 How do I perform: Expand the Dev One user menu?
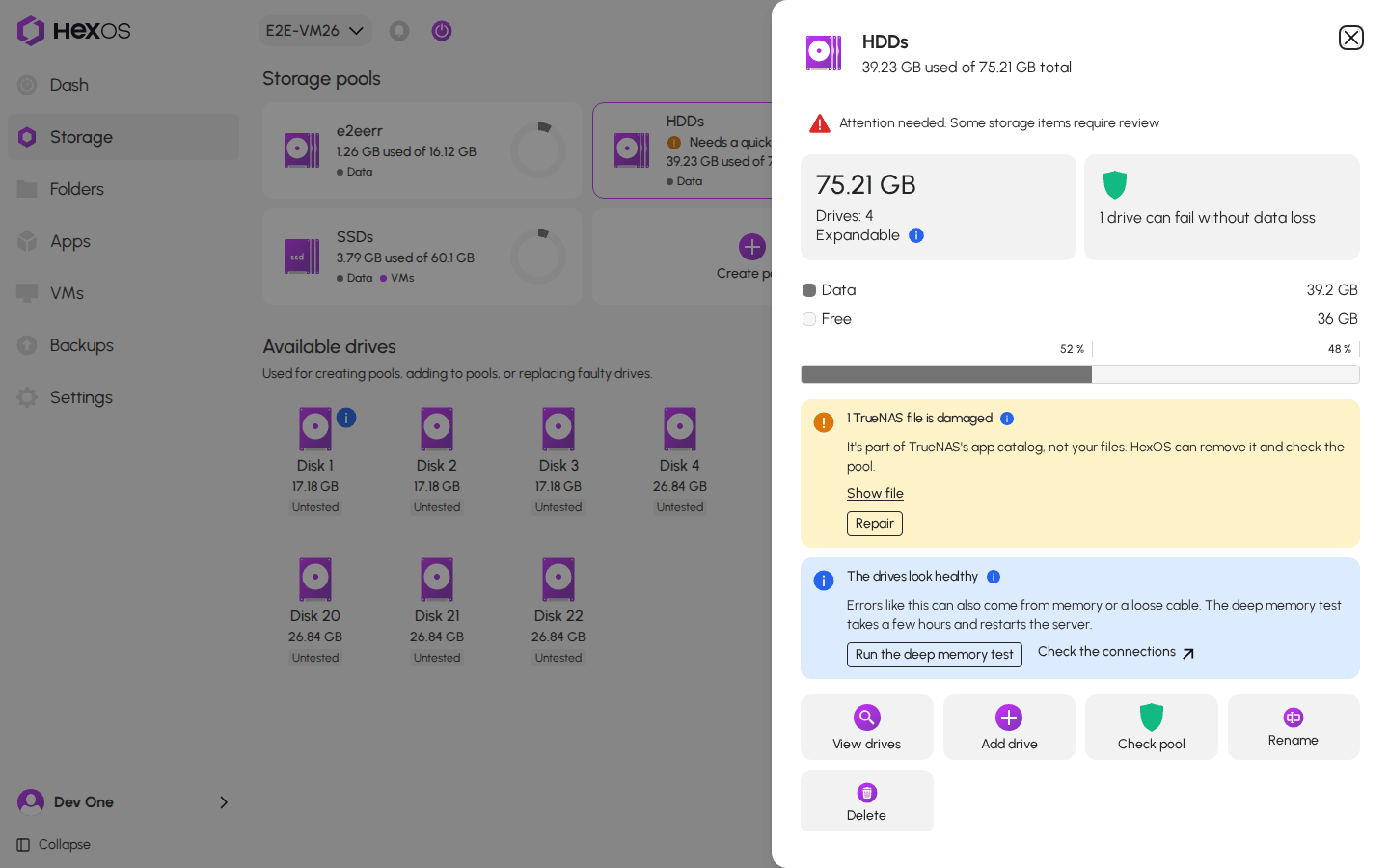(123, 802)
